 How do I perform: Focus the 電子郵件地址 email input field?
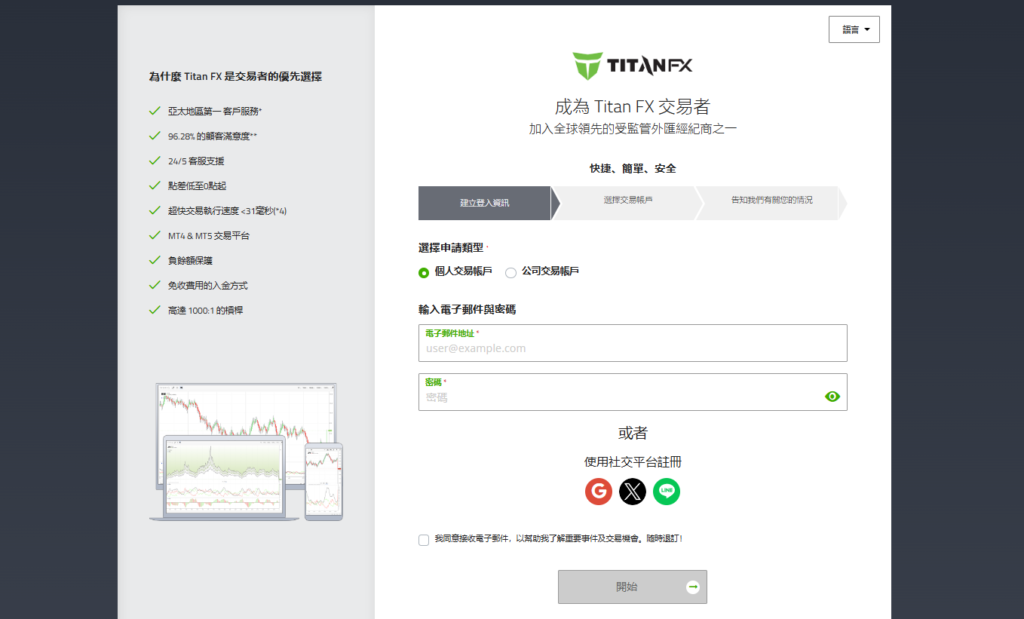[633, 343]
